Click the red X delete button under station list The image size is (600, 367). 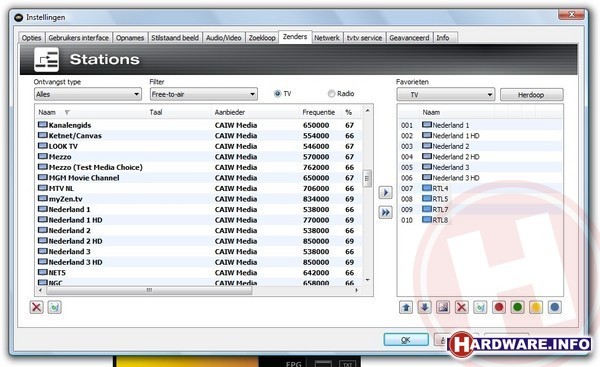(x=36, y=307)
